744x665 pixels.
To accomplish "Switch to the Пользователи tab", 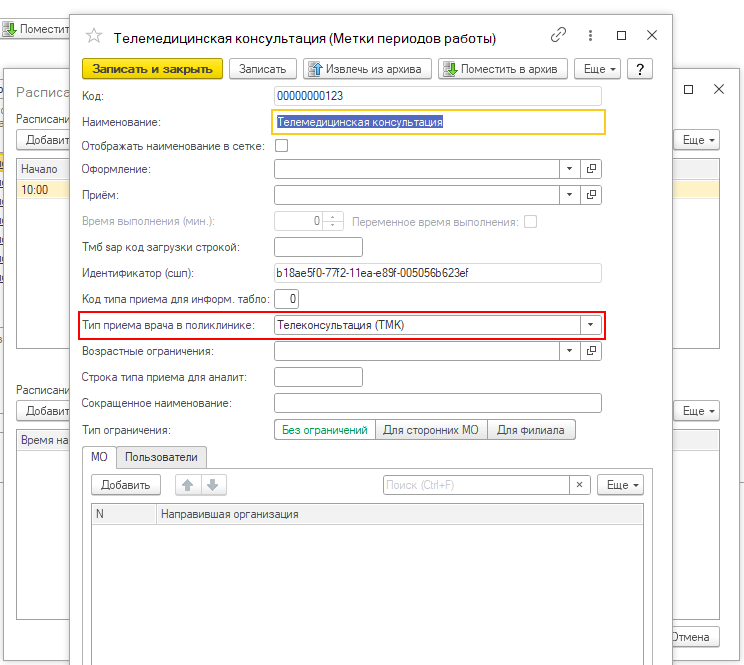I will click(x=161, y=457).
